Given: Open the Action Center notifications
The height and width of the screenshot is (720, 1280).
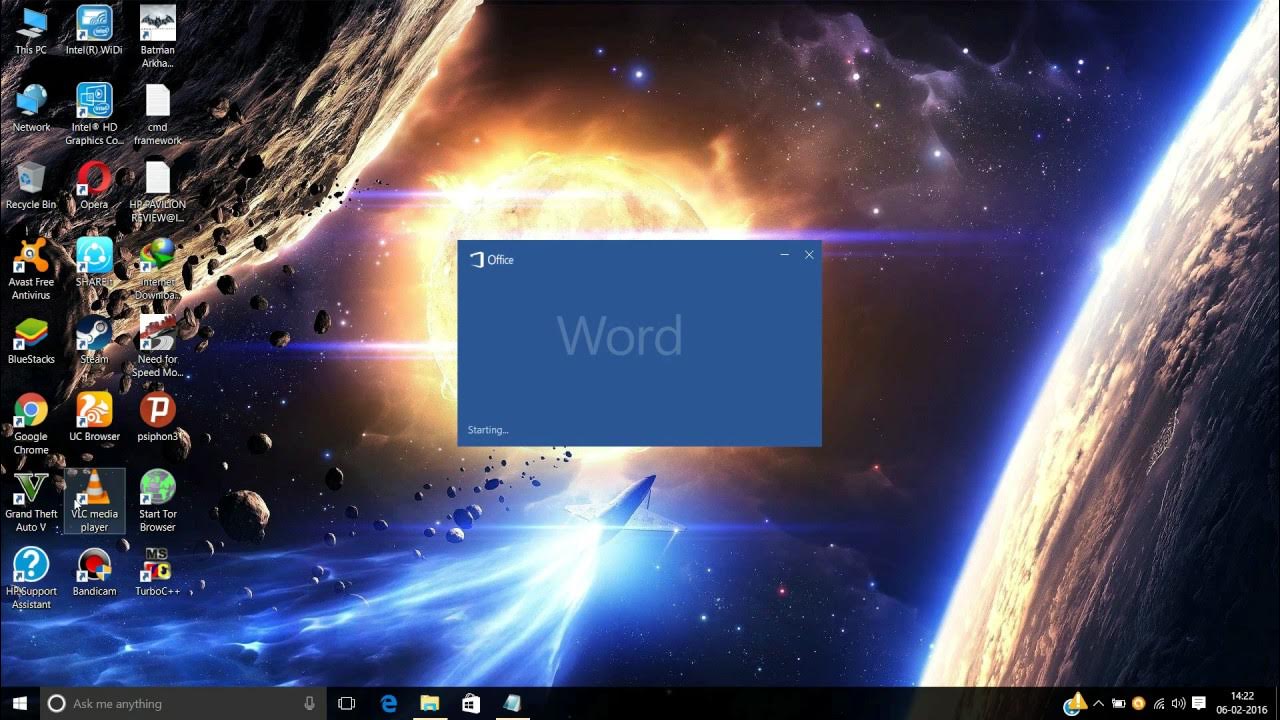Looking at the screenshot, I should [x=1199, y=704].
